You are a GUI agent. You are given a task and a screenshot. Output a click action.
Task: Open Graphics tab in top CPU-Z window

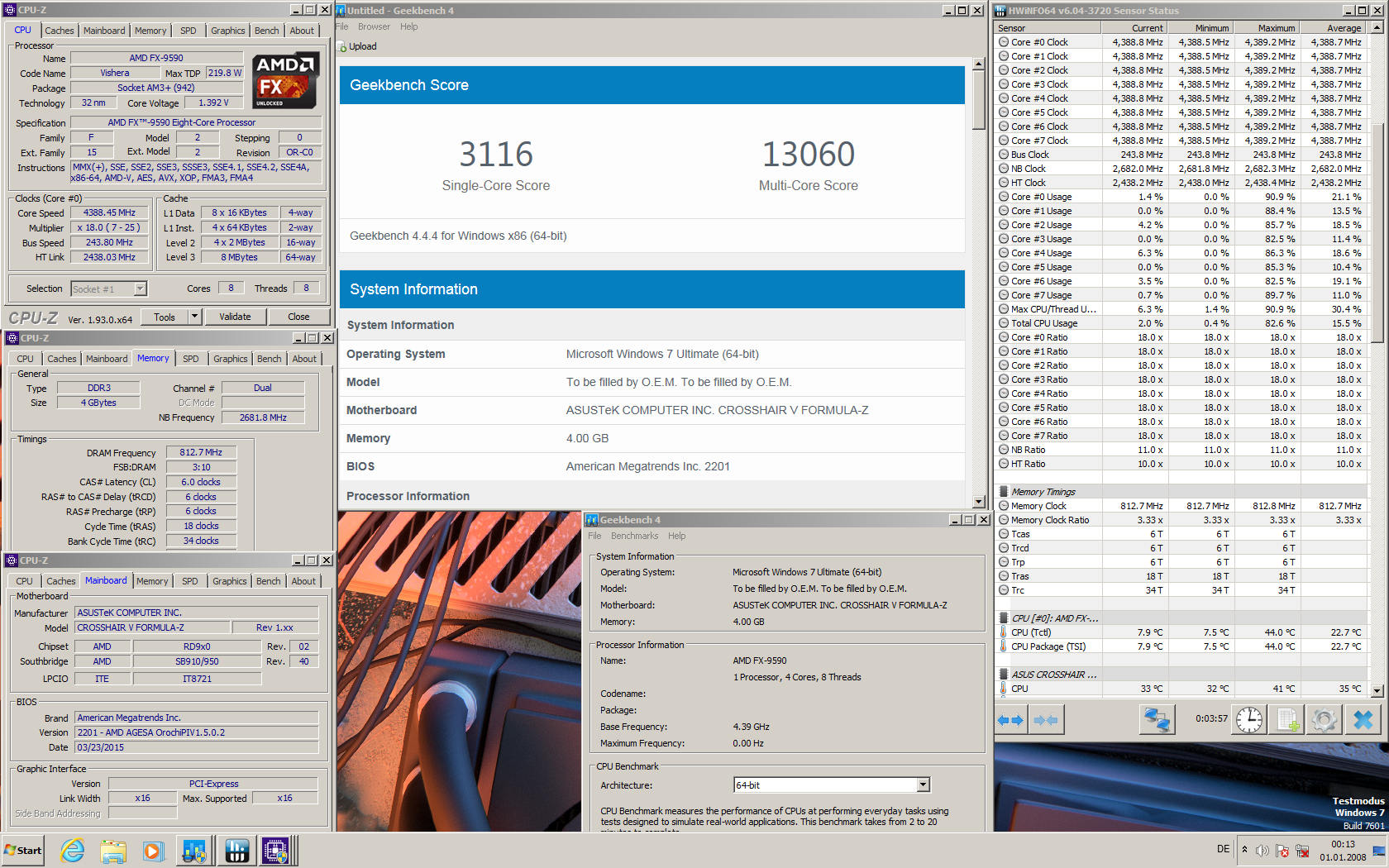pyautogui.click(x=227, y=31)
